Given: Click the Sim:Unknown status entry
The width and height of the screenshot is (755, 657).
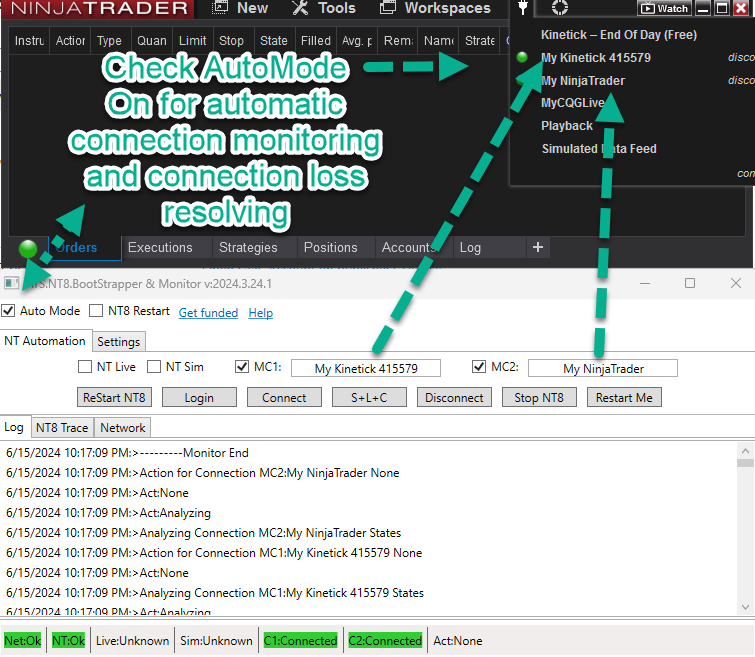Looking at the screenshot, I should point(216,641).
